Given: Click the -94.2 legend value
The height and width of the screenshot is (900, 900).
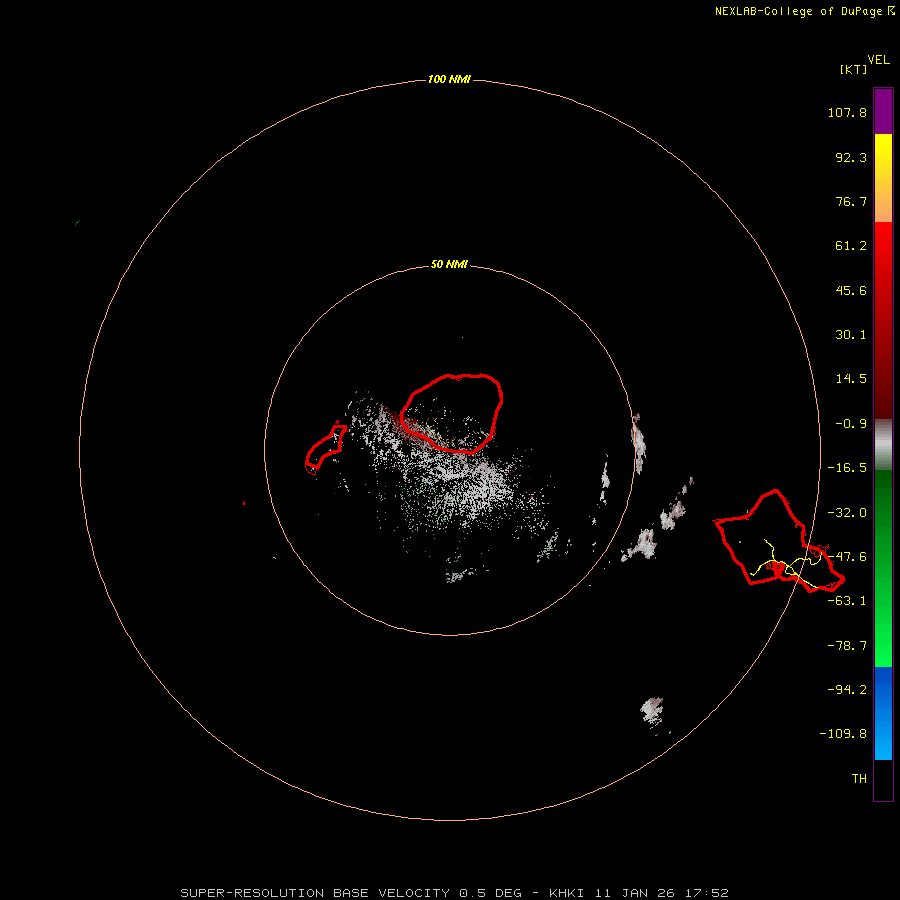Looking at the screenshot, I should coord(847,689).
